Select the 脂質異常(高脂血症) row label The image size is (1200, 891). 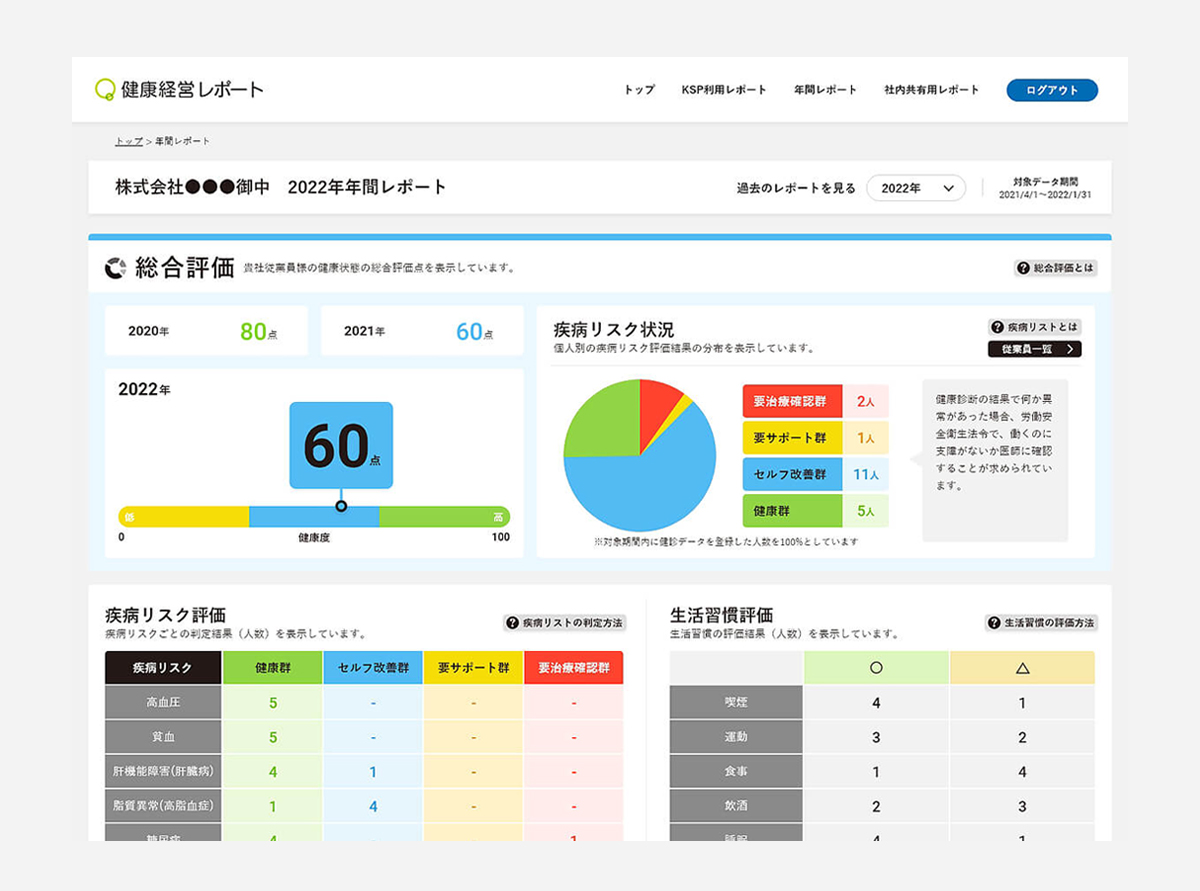pos(163,806)
